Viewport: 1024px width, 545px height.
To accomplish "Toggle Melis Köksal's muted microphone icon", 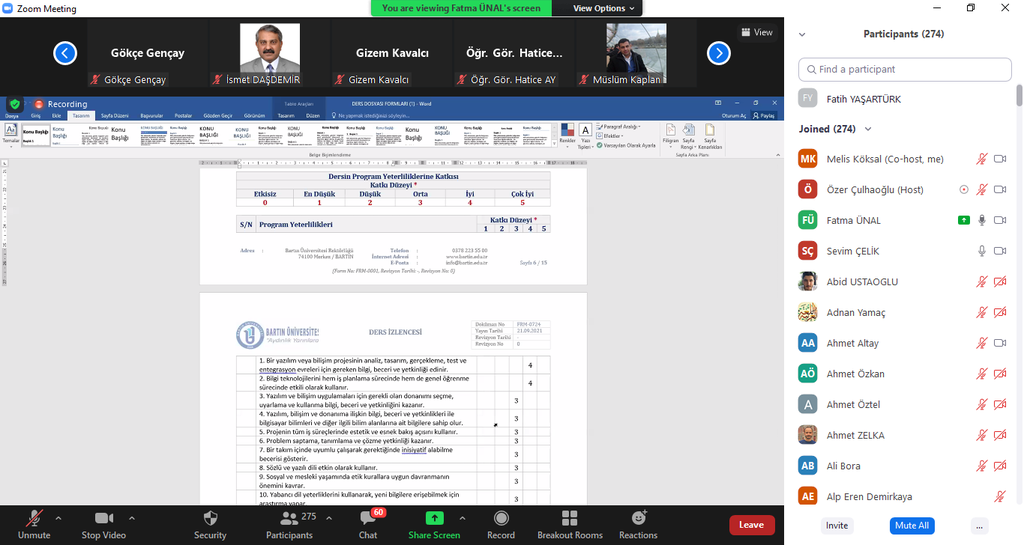I will pos(982,159).
